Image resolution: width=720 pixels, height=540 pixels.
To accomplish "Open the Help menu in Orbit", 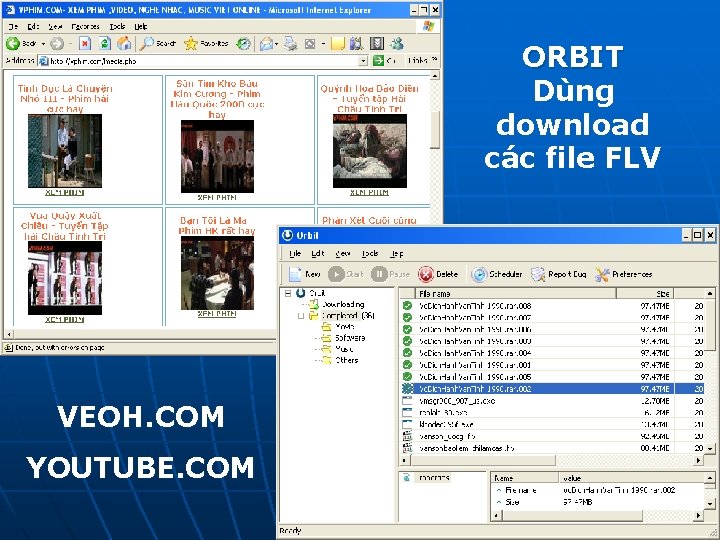I will coord(396,253).
